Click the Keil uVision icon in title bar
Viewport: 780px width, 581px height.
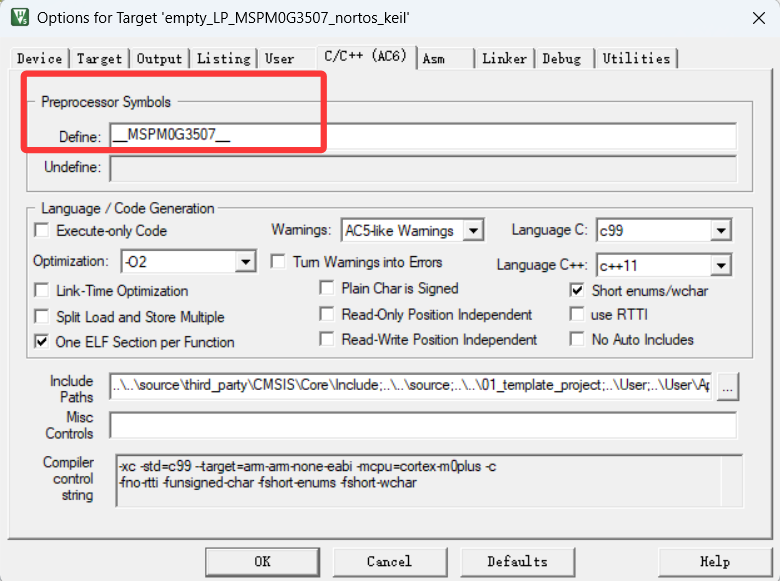tap(20, 17)
